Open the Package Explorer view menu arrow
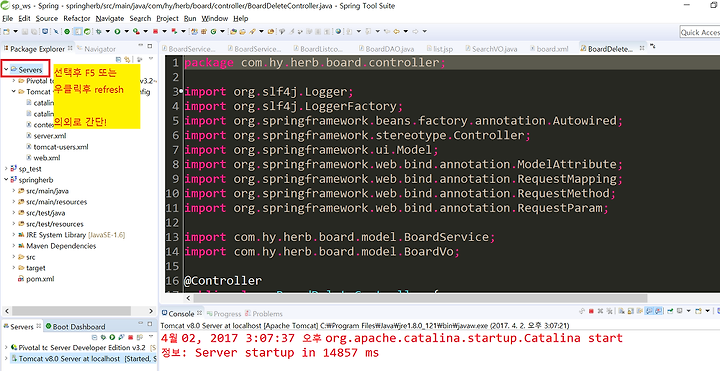720x371 pixels. click(x=151, y=58)
